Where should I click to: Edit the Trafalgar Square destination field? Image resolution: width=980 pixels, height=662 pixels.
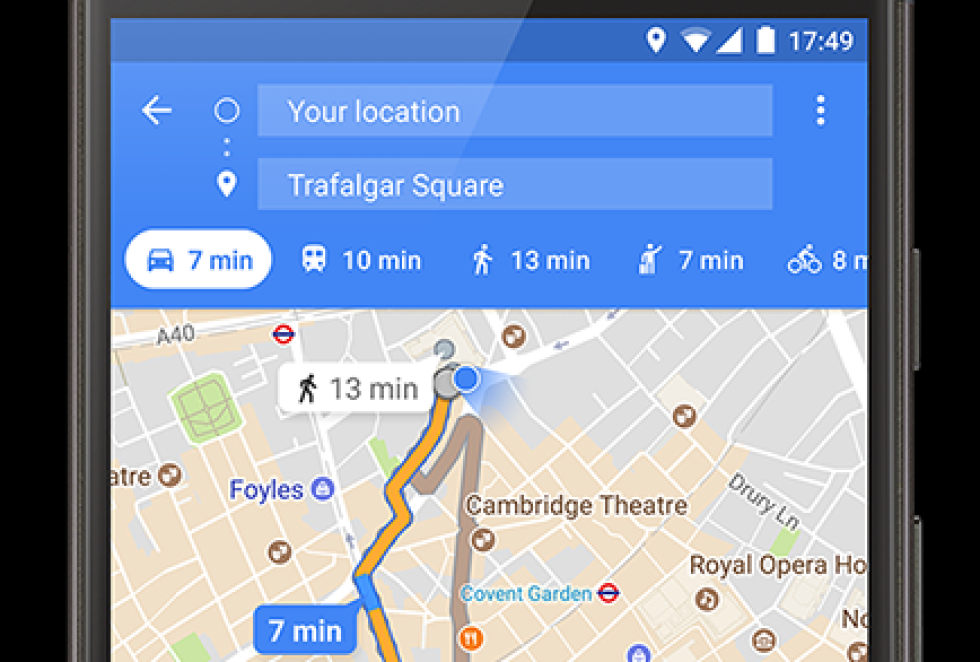click(x=514, y=184)
